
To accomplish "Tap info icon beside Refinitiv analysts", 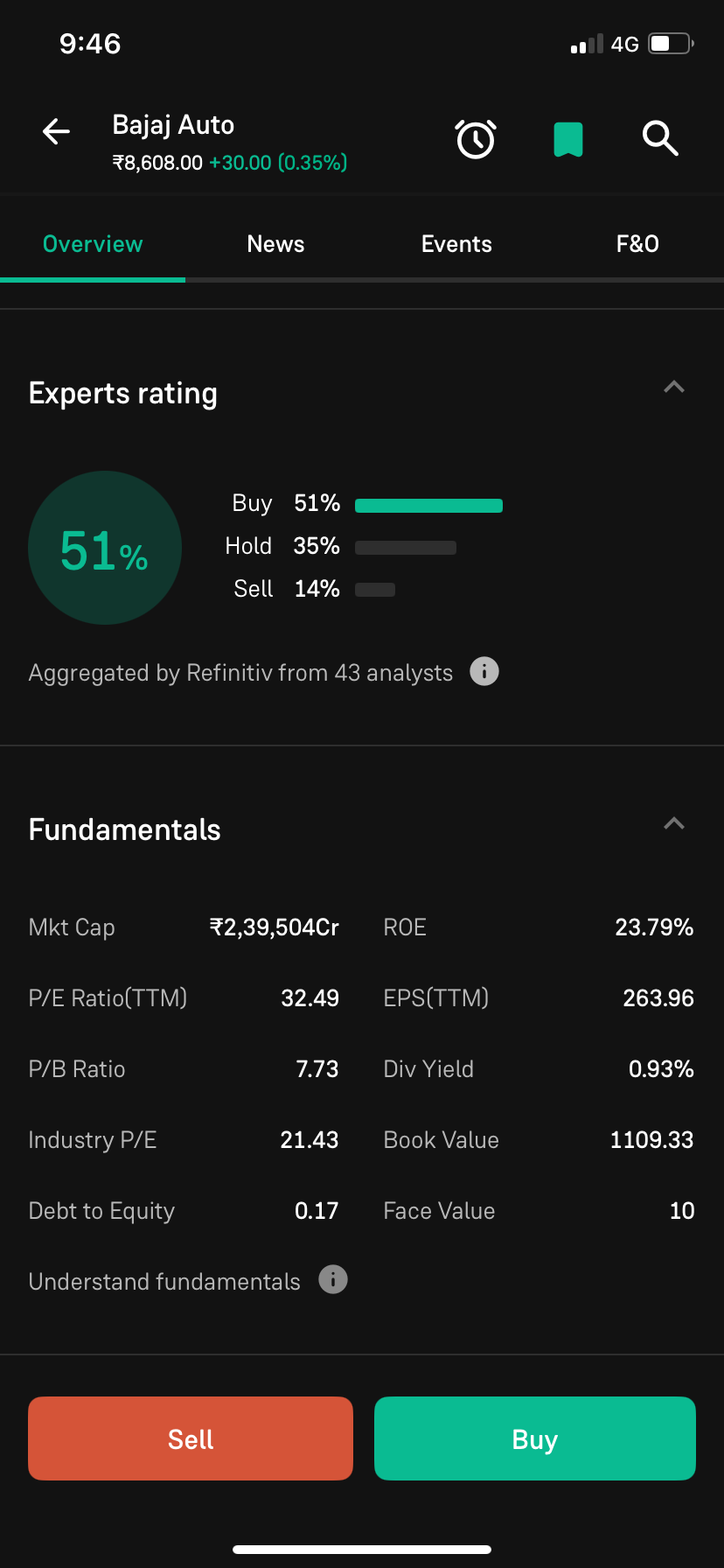I will (x=484, y=672).
